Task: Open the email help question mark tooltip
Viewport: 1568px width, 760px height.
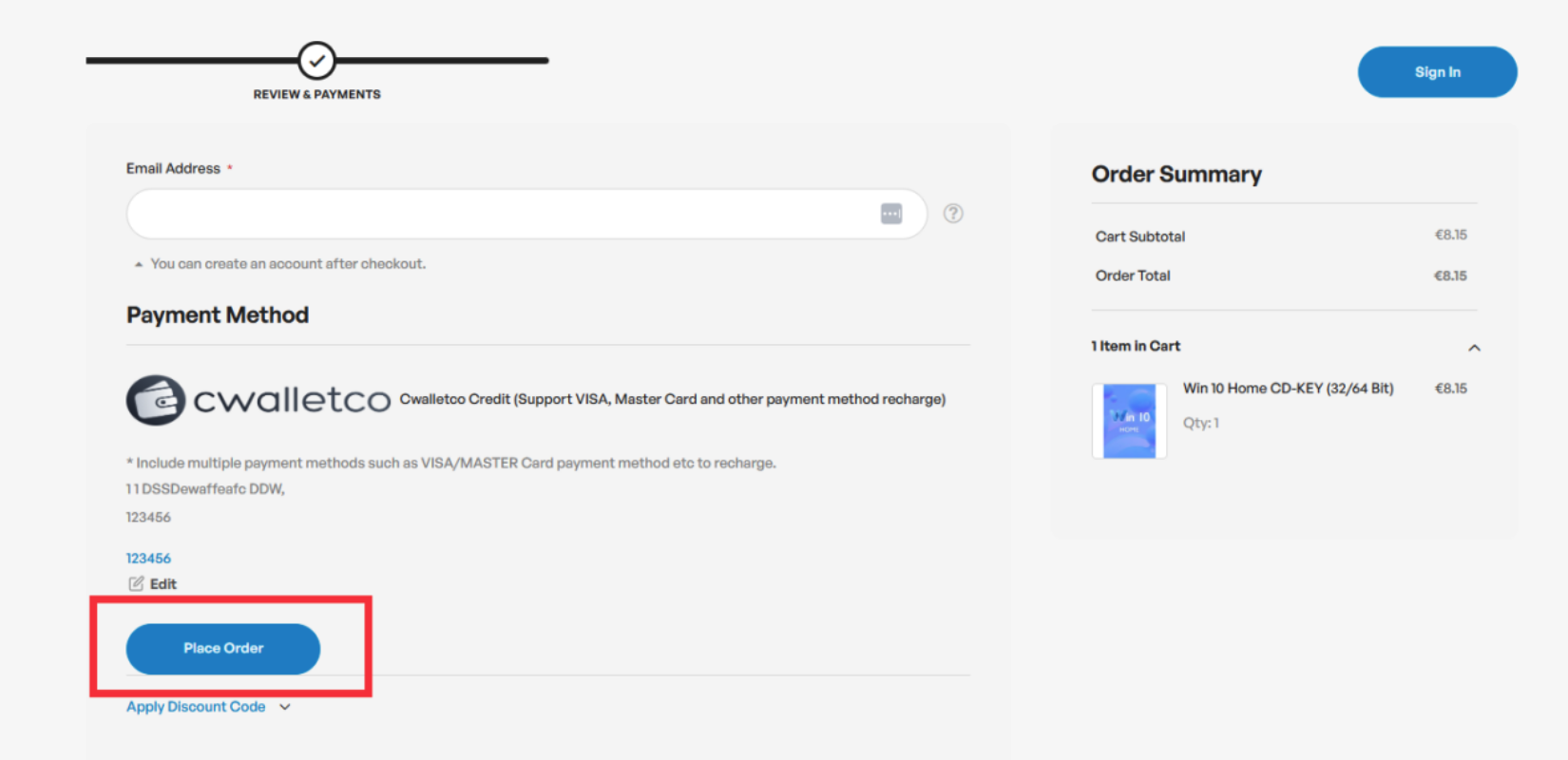Action: click(953, 214)
